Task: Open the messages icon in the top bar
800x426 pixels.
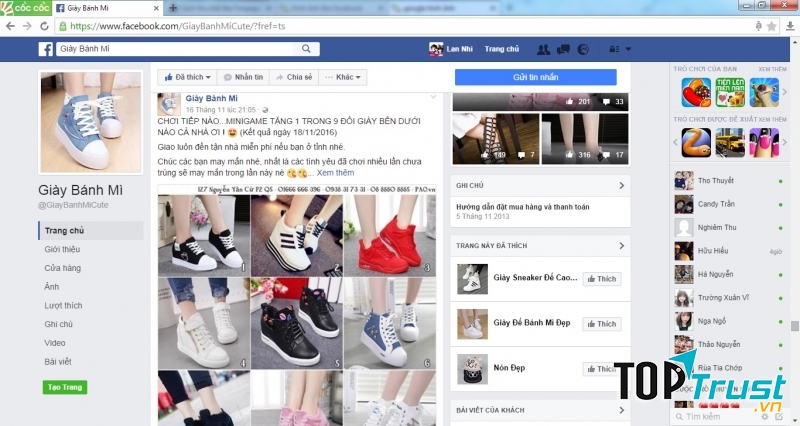Action: (563, 49)
